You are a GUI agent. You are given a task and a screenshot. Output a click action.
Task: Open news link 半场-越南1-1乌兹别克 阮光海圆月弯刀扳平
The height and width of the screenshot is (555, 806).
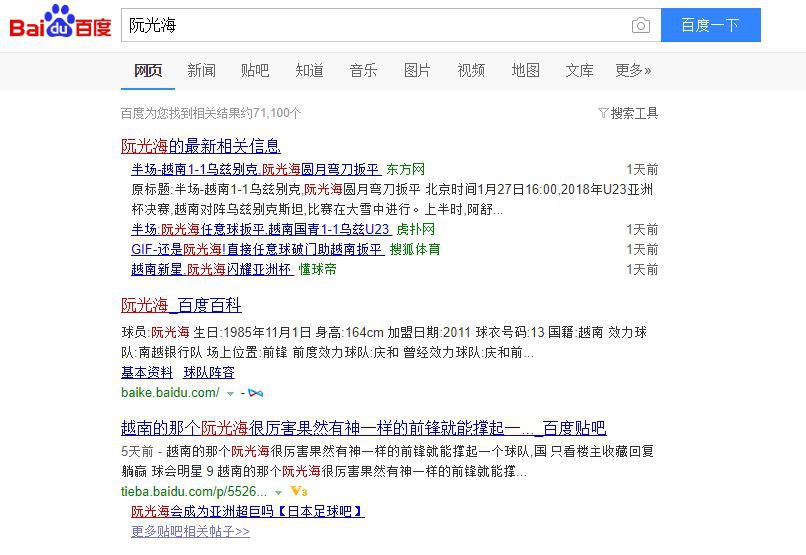click(x=256, y=169)
